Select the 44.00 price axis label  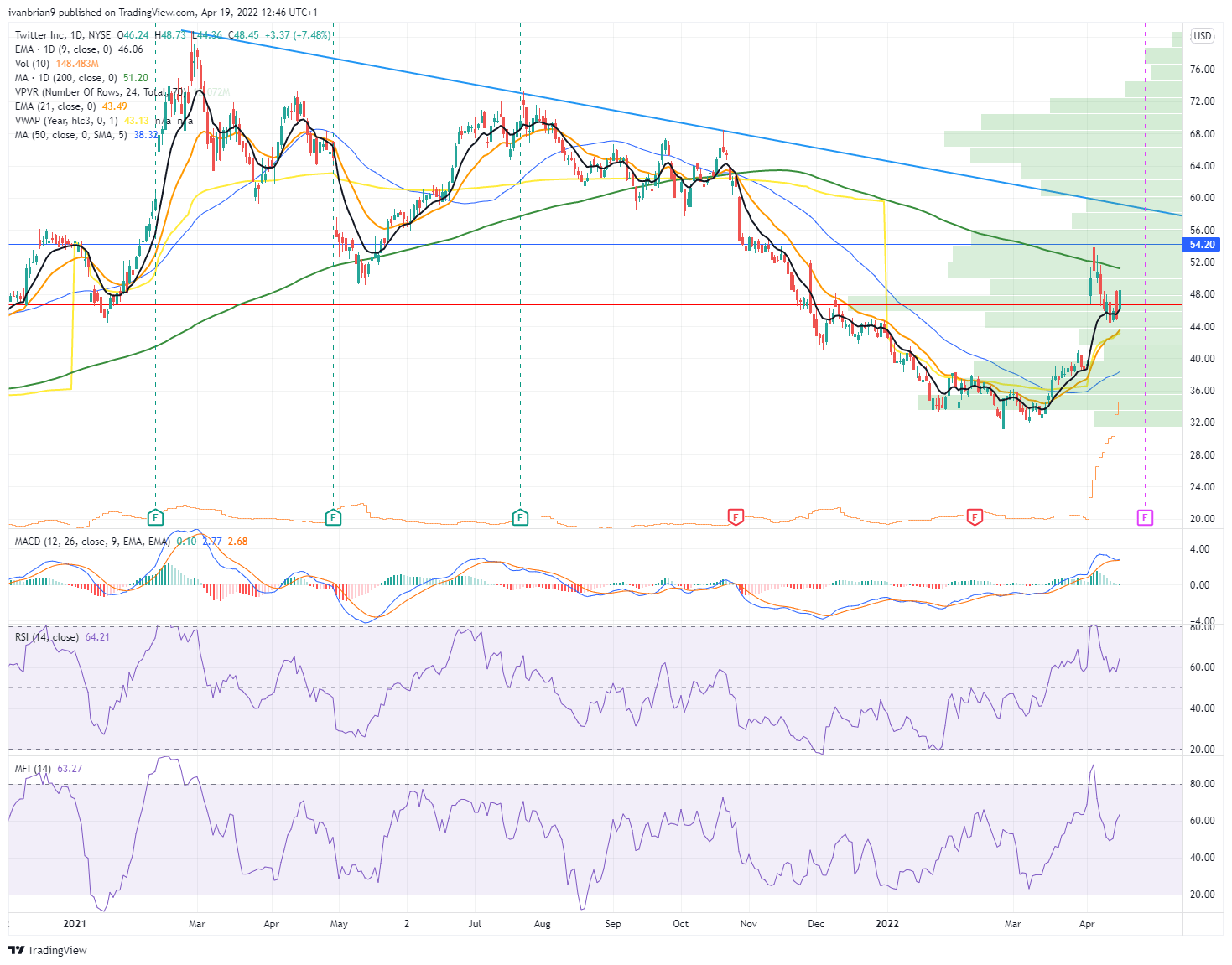(1202, 327)
